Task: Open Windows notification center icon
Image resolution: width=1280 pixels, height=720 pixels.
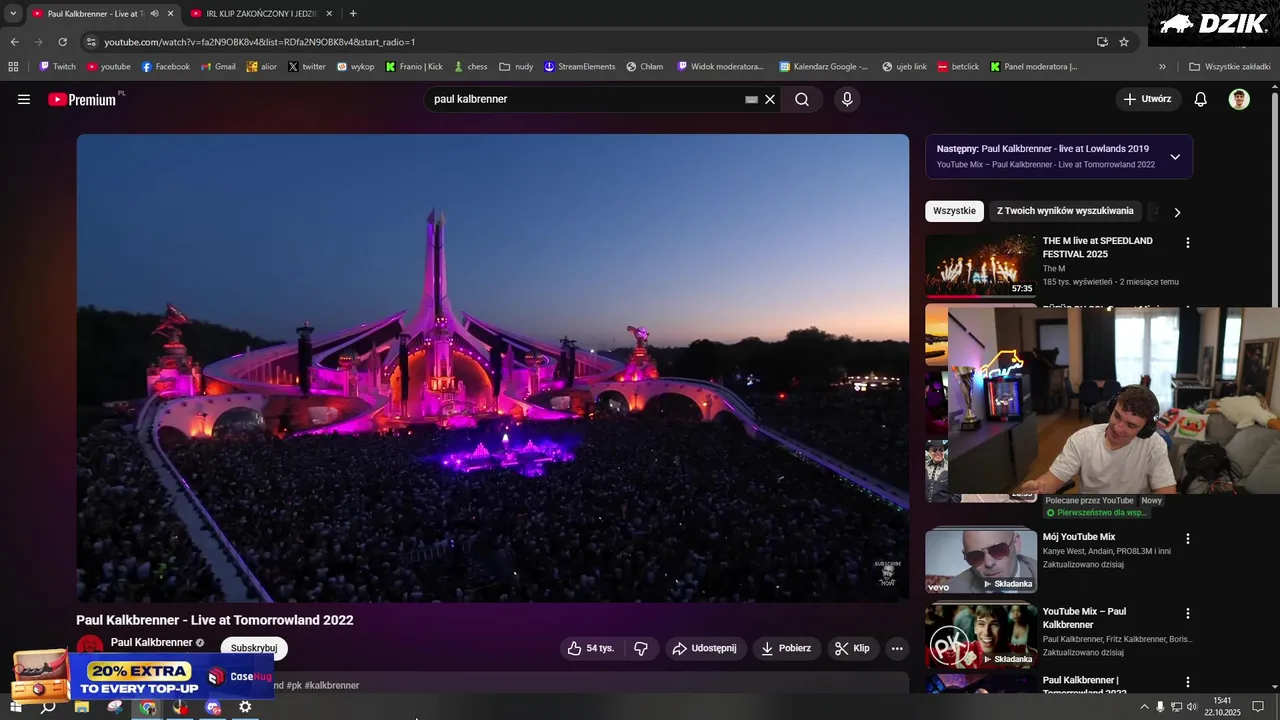Action: [1258, 707]
